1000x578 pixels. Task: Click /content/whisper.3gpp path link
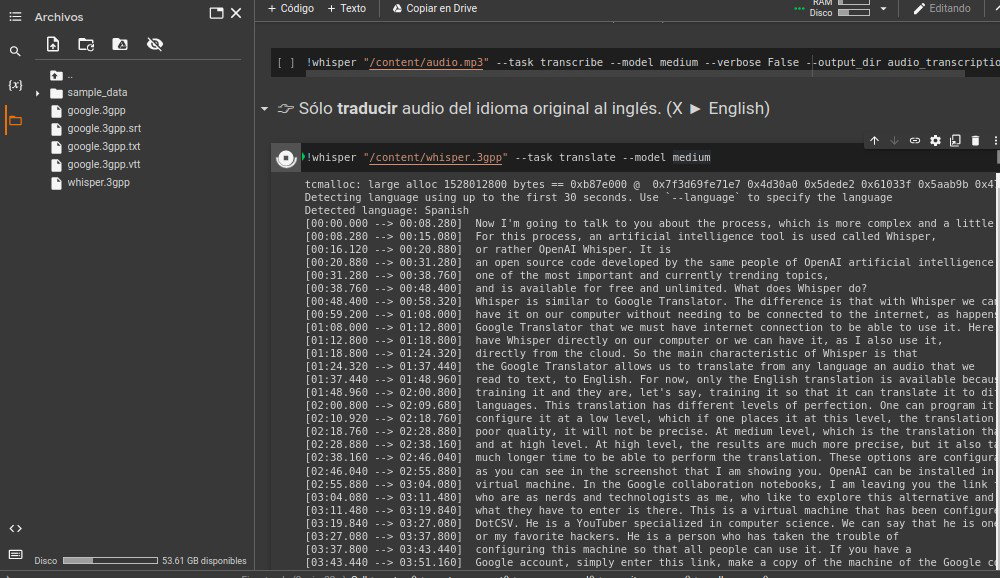click(436, 158)
